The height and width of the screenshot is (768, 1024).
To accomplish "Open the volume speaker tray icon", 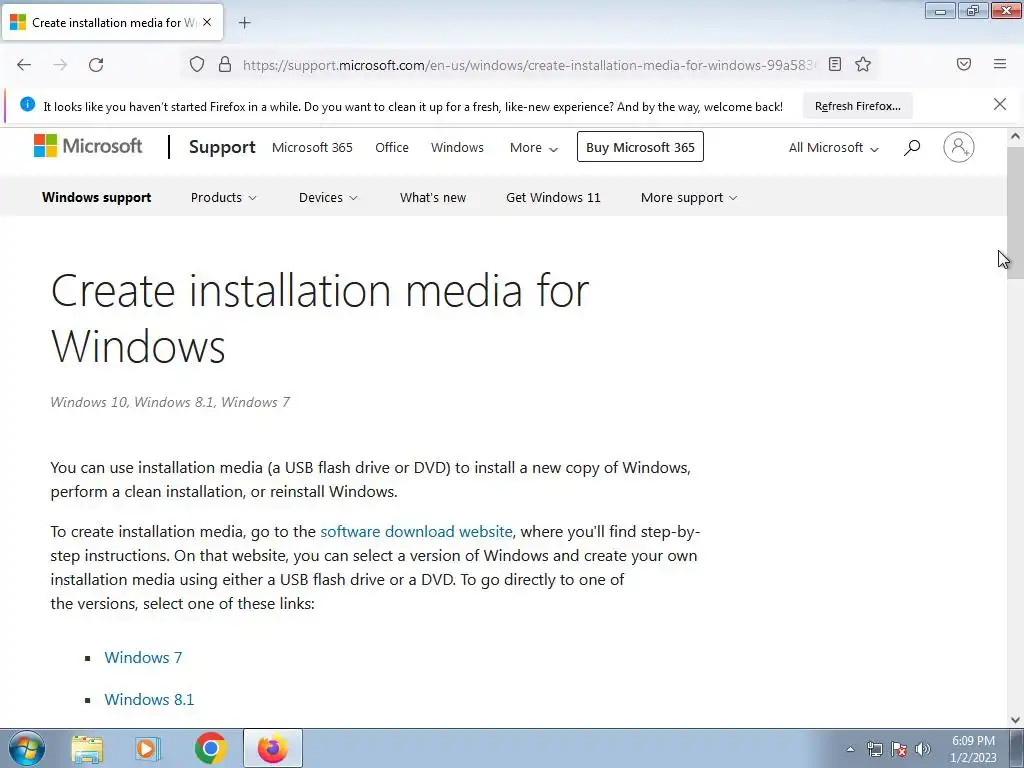I will tap(923, 749).
